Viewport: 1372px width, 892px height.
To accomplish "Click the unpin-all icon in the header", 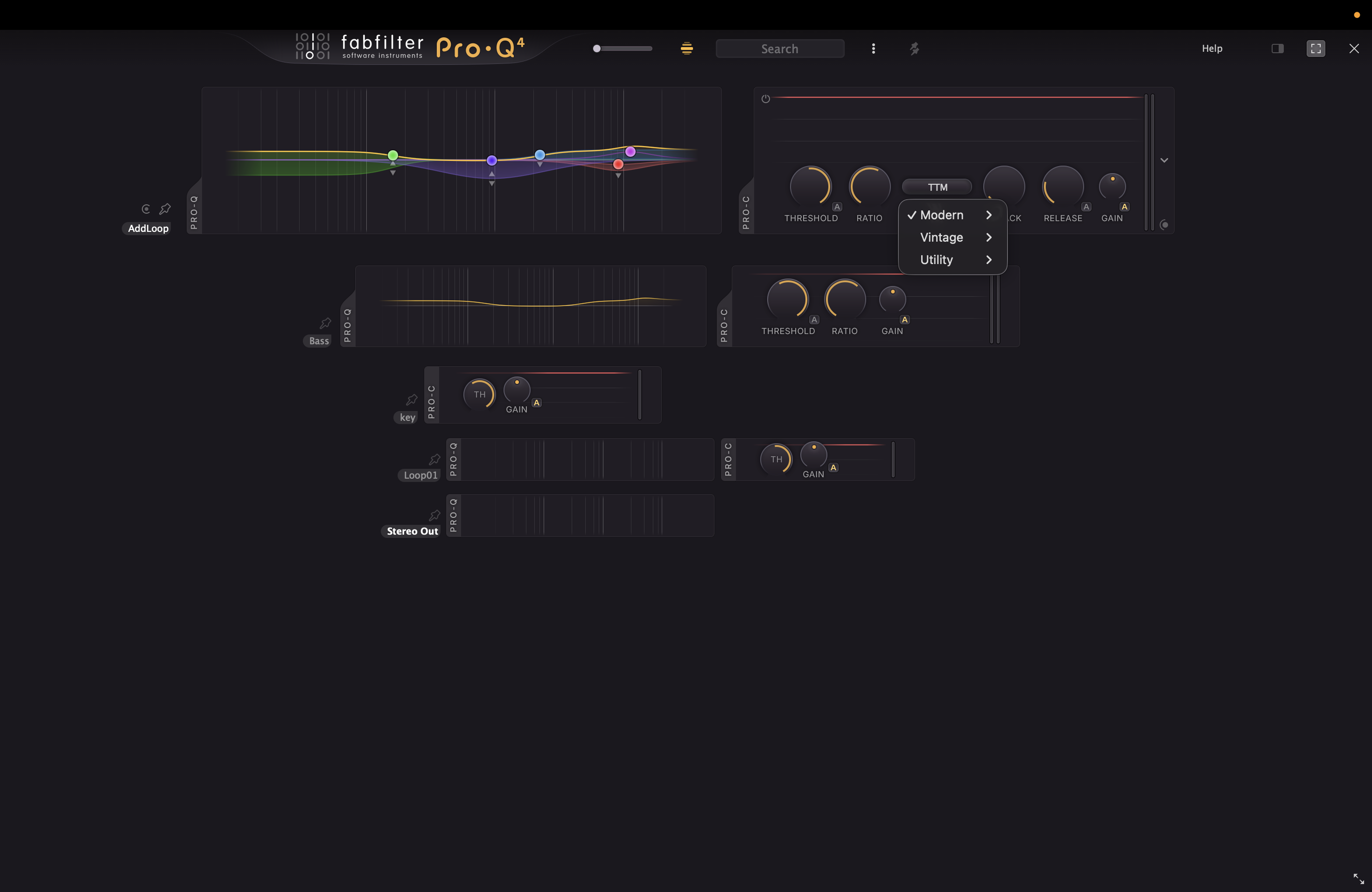I will 914,49.
